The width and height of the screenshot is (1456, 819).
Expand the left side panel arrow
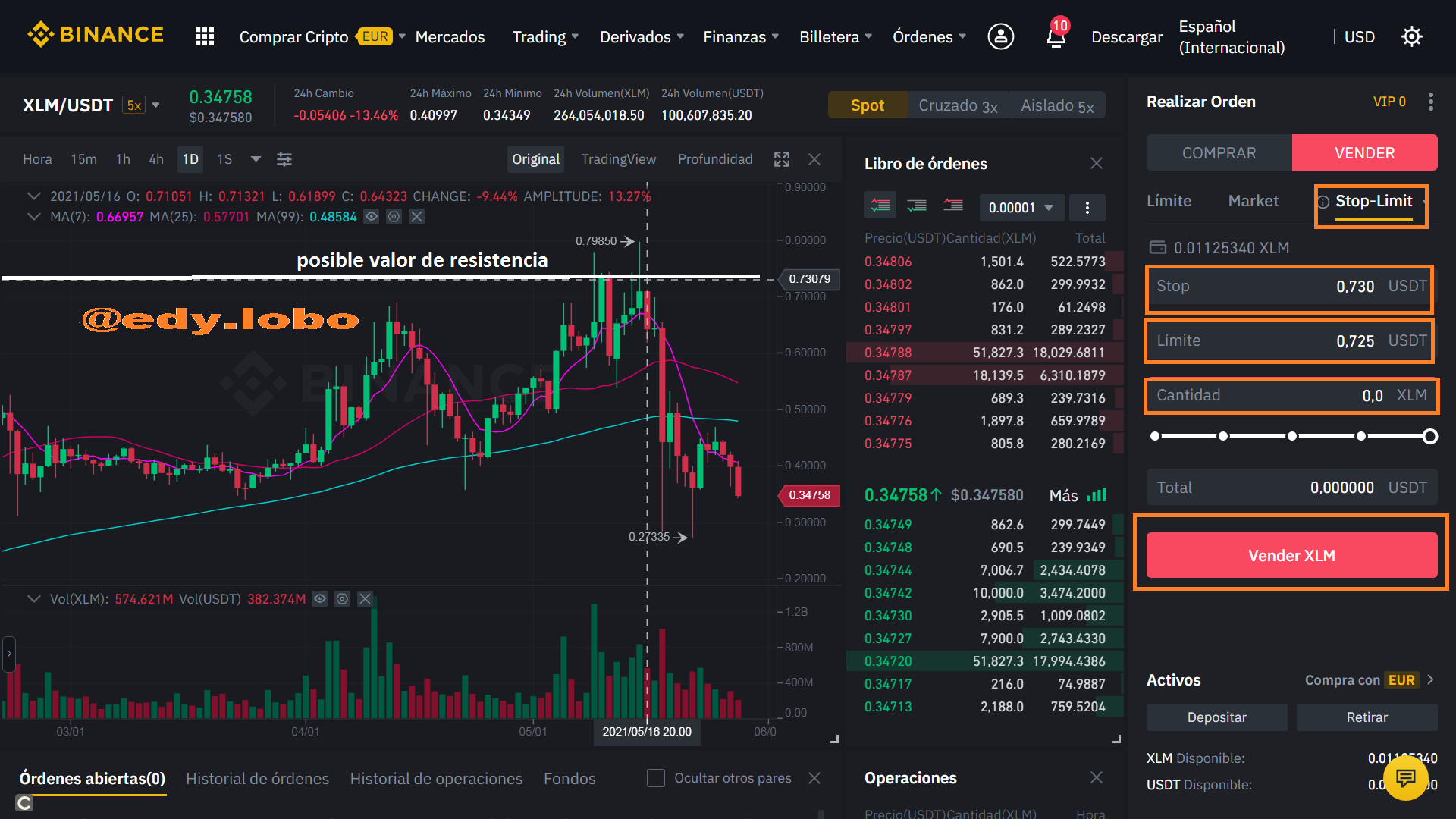pyautogui.click(x=9, y=653)
